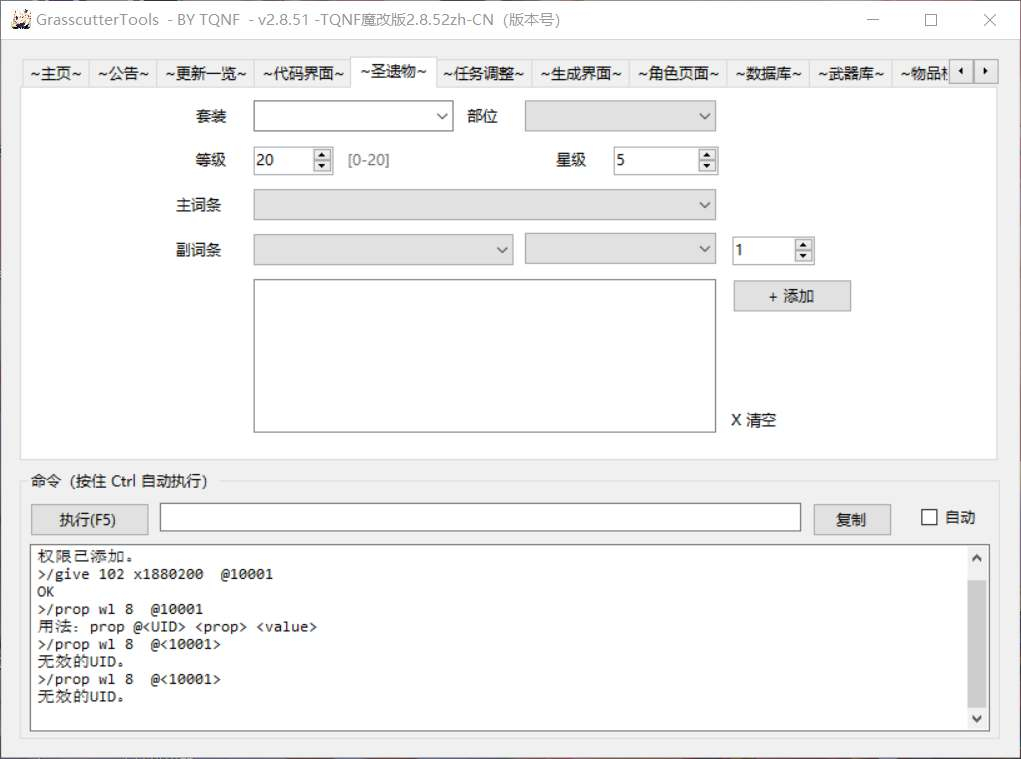Increase sub-stat count spinner up arrow
1021x759 pixels.
click(804, 245)
